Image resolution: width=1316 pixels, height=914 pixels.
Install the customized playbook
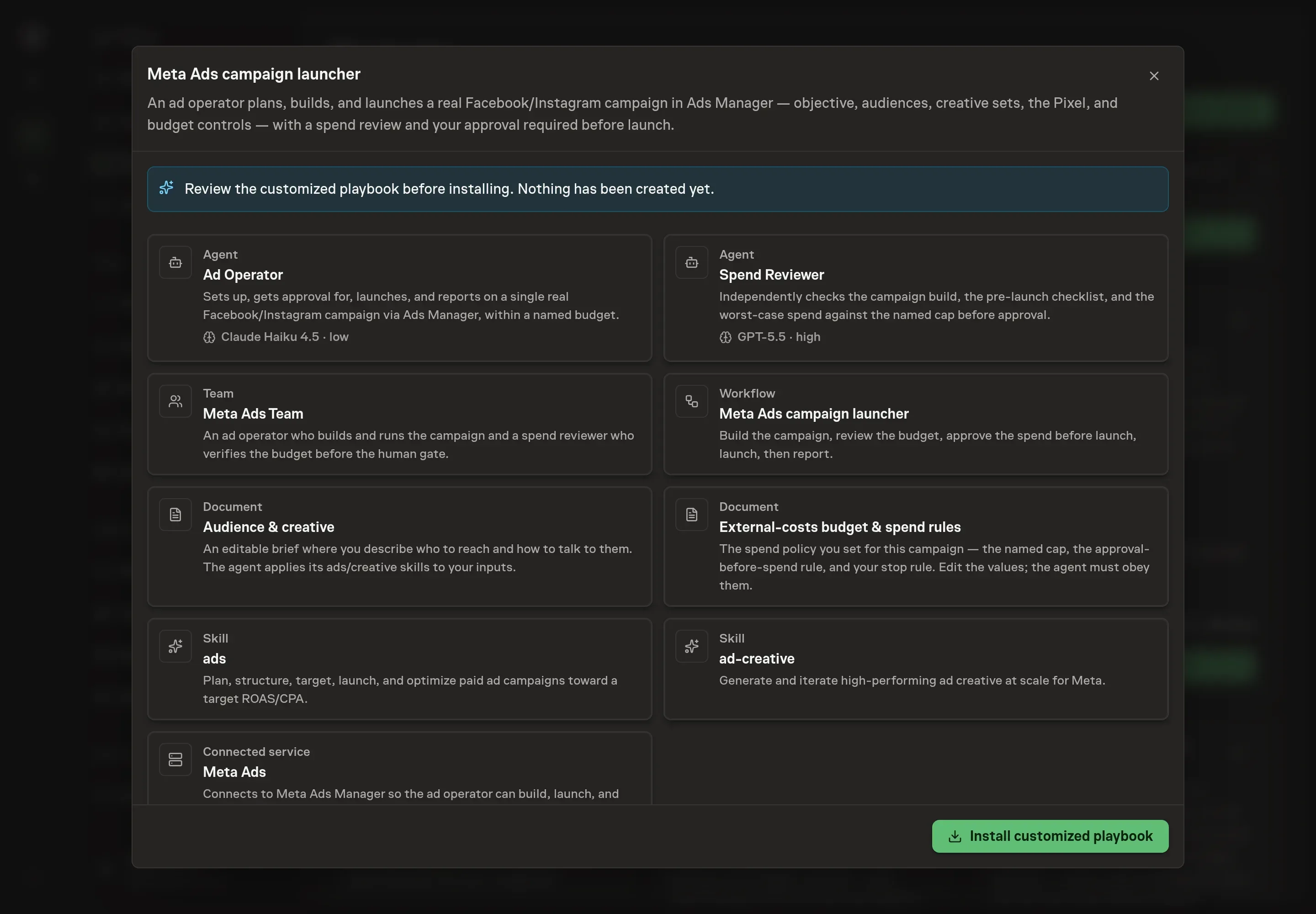(x=1050, y=835)
